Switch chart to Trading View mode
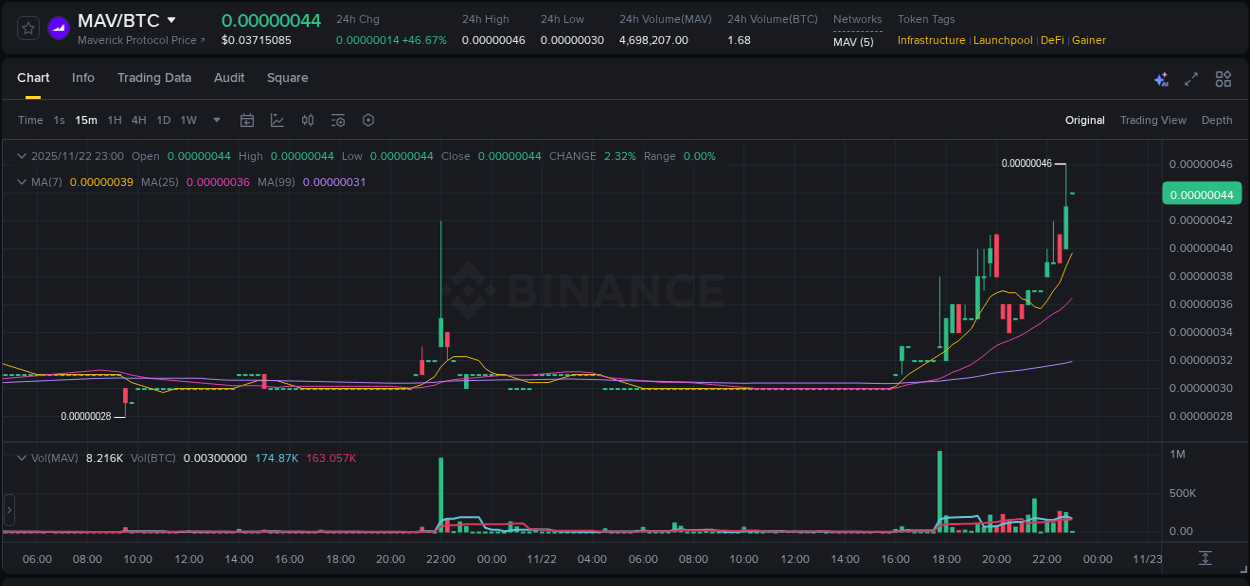1250x586 pixels. 1153,120
